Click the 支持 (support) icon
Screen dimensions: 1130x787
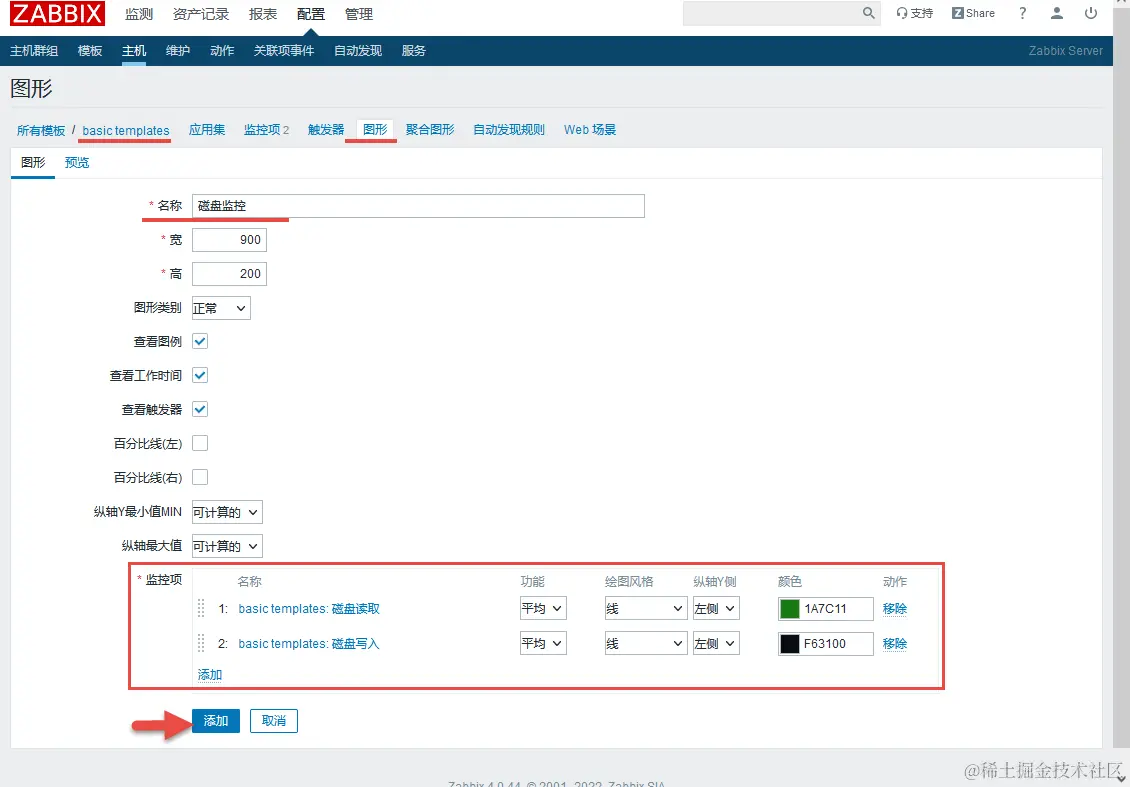click(x=915, y=13)
